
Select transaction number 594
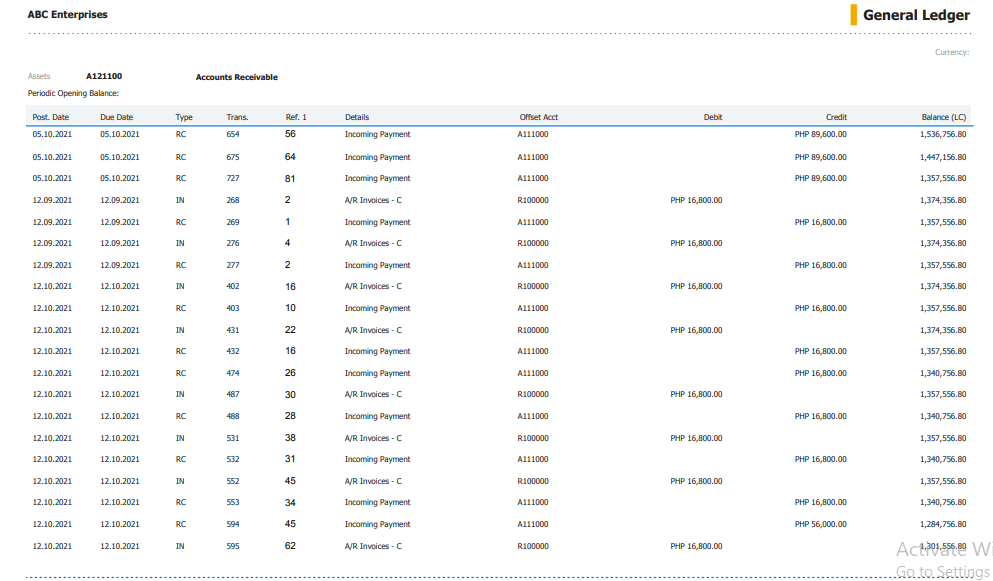click(x=233, y=525)
